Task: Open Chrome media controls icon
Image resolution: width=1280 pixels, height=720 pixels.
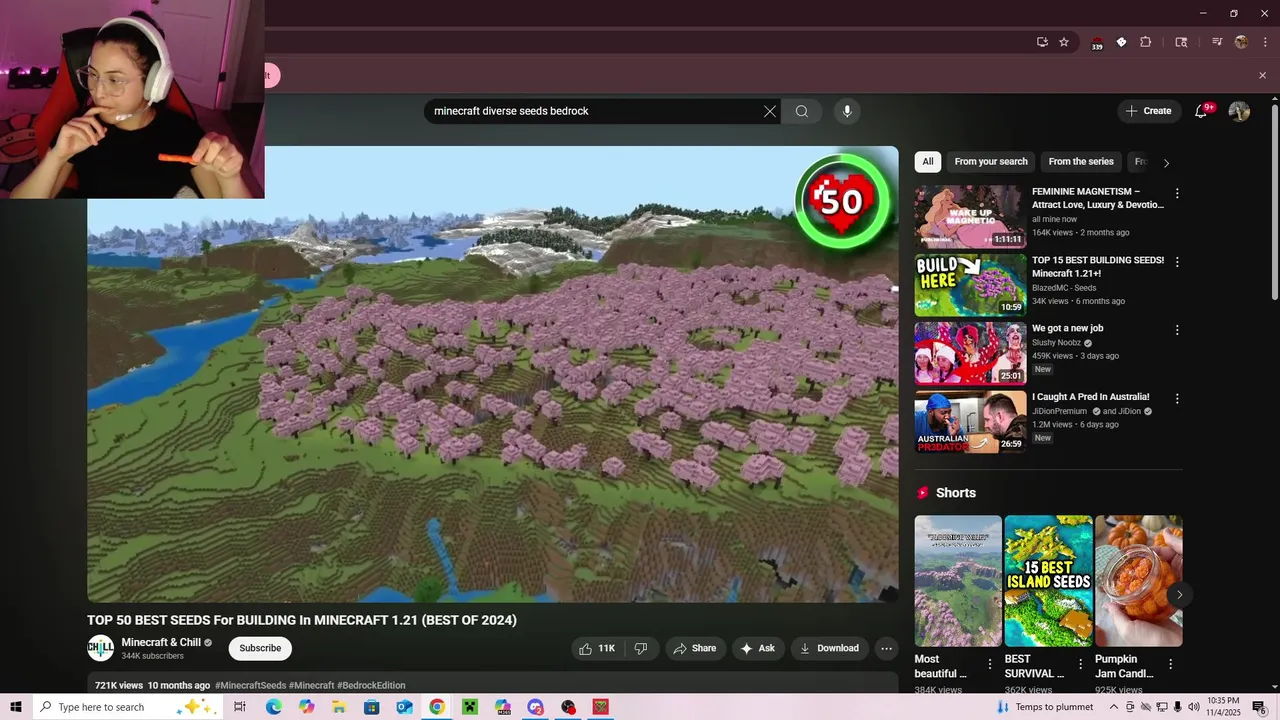Action: [1217, 42]
